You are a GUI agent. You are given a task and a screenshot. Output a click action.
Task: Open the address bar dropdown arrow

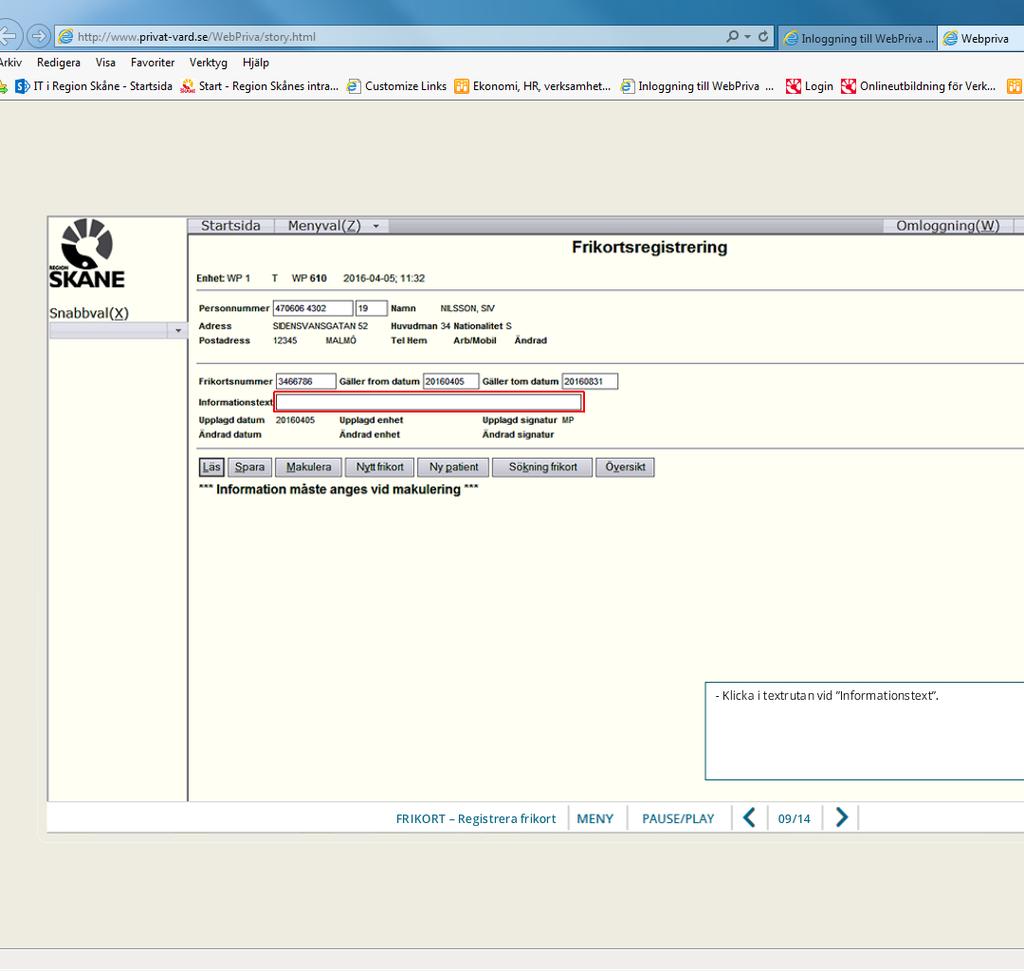pos(748,37)
